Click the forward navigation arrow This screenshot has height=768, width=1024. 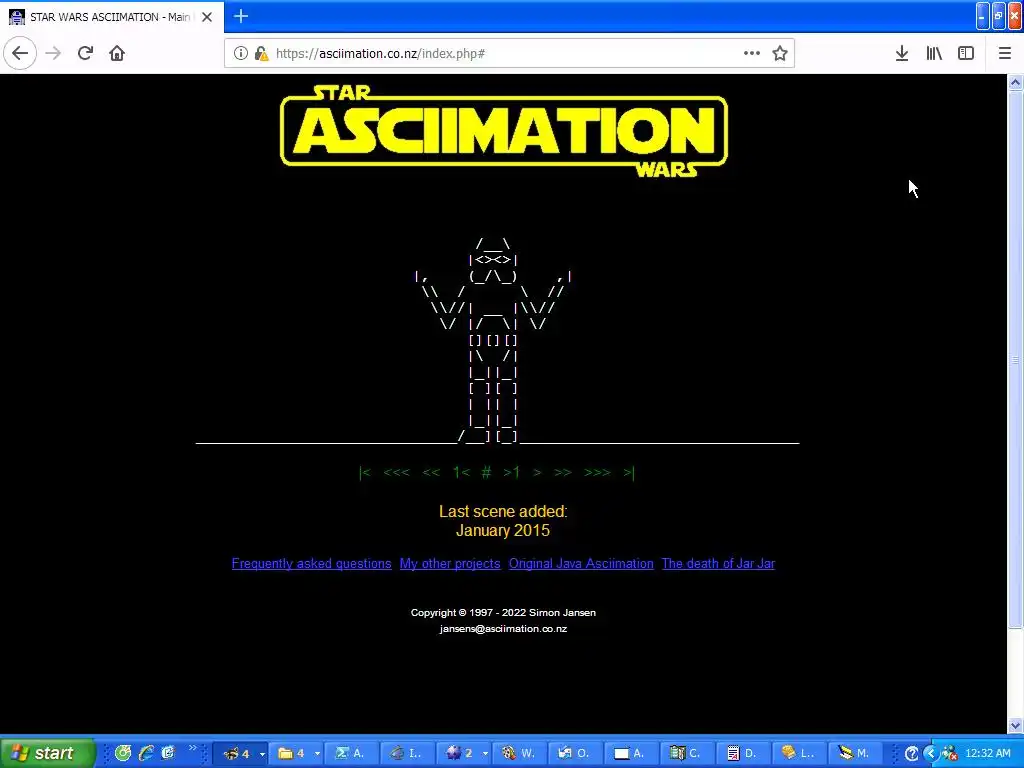[x=54, y=53]
